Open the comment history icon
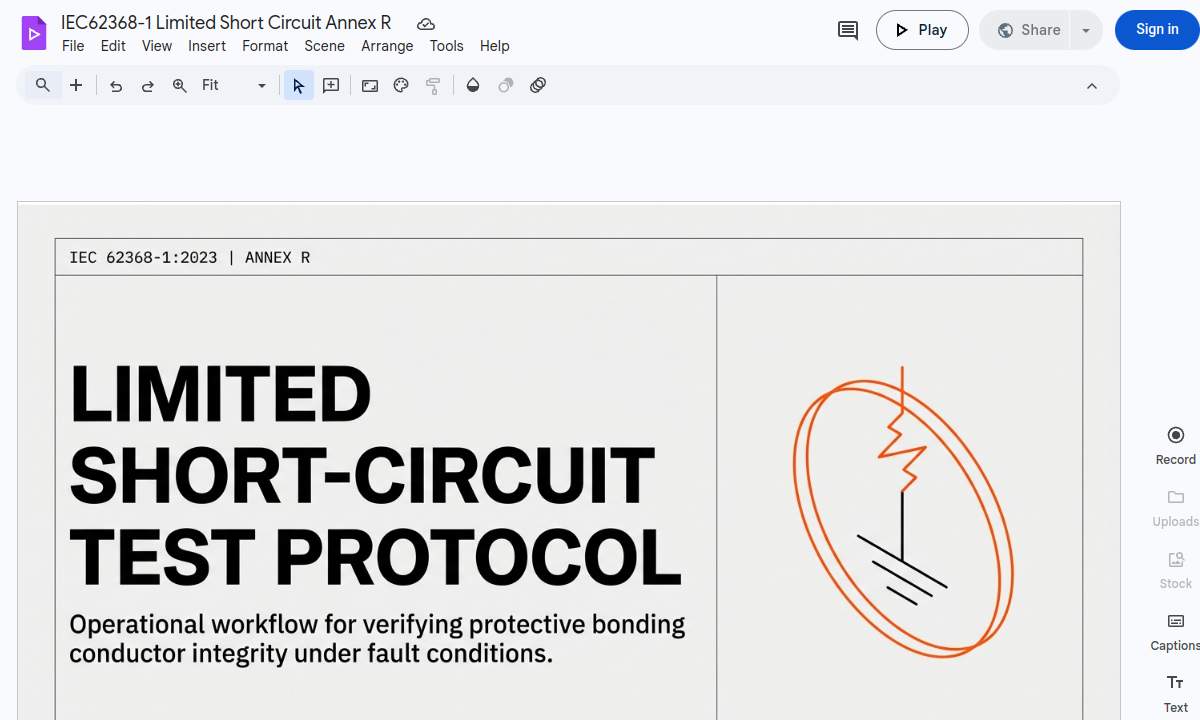This screenshot has height=720, width=1200. click(x=847, y=30)
